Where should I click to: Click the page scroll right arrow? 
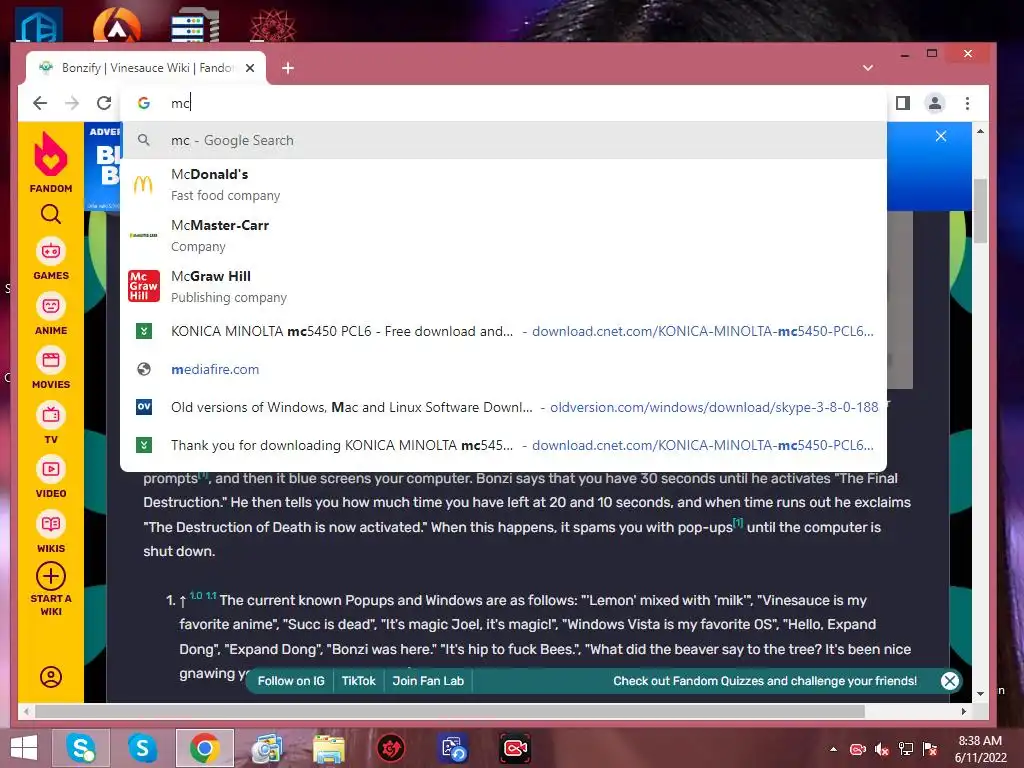[964, 711]
